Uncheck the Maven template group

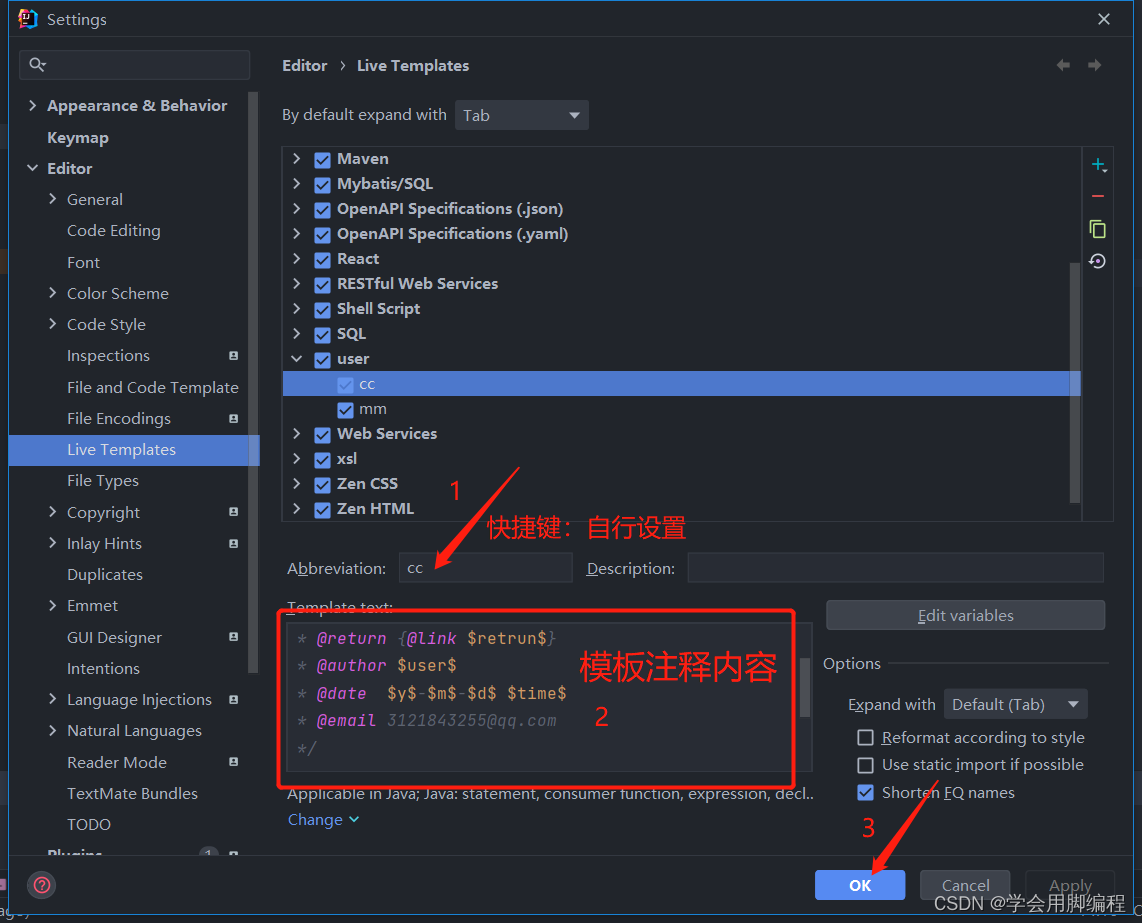click(x=323, y=160)
